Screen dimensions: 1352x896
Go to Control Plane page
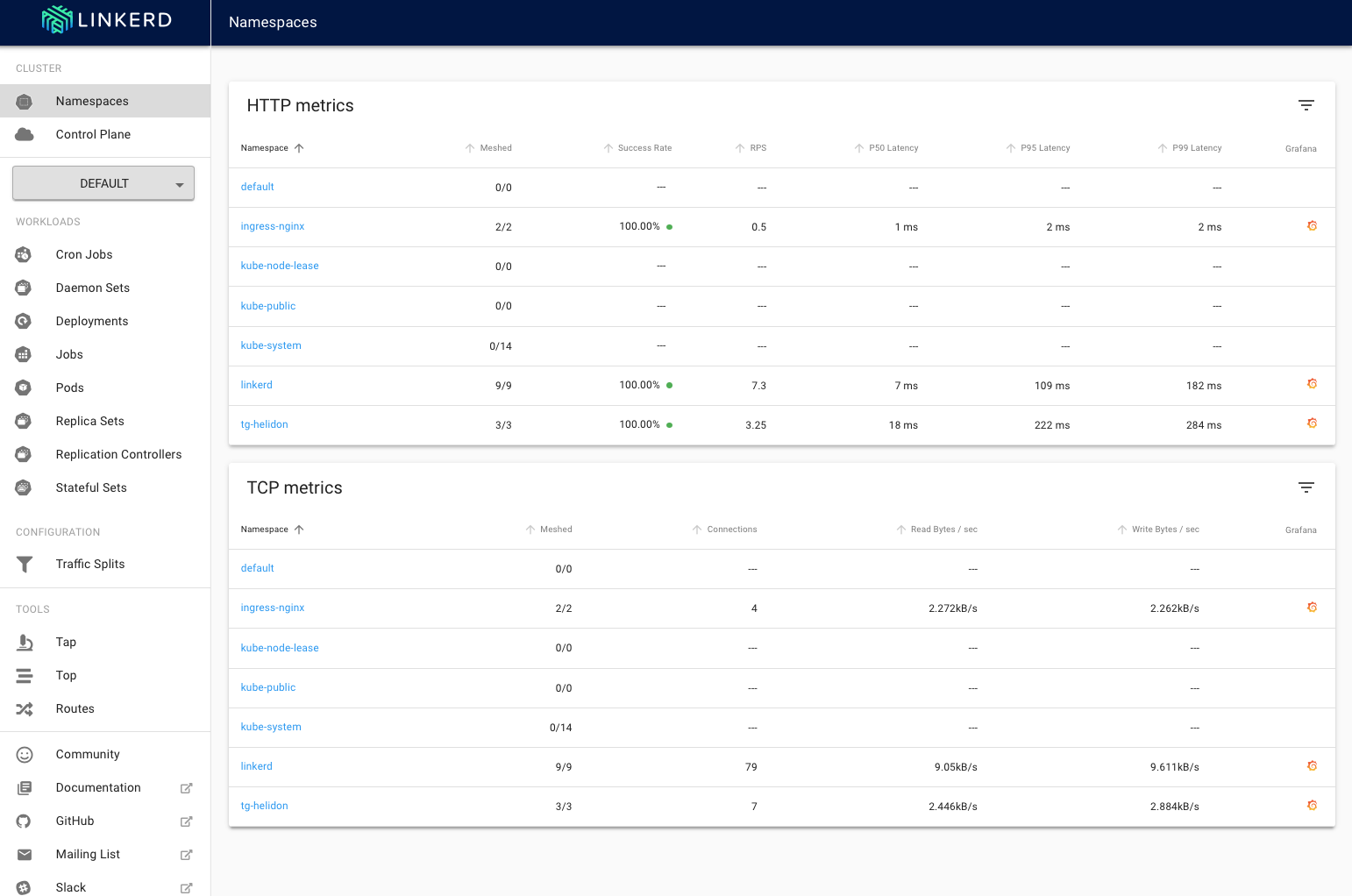(x=105, y=135)
